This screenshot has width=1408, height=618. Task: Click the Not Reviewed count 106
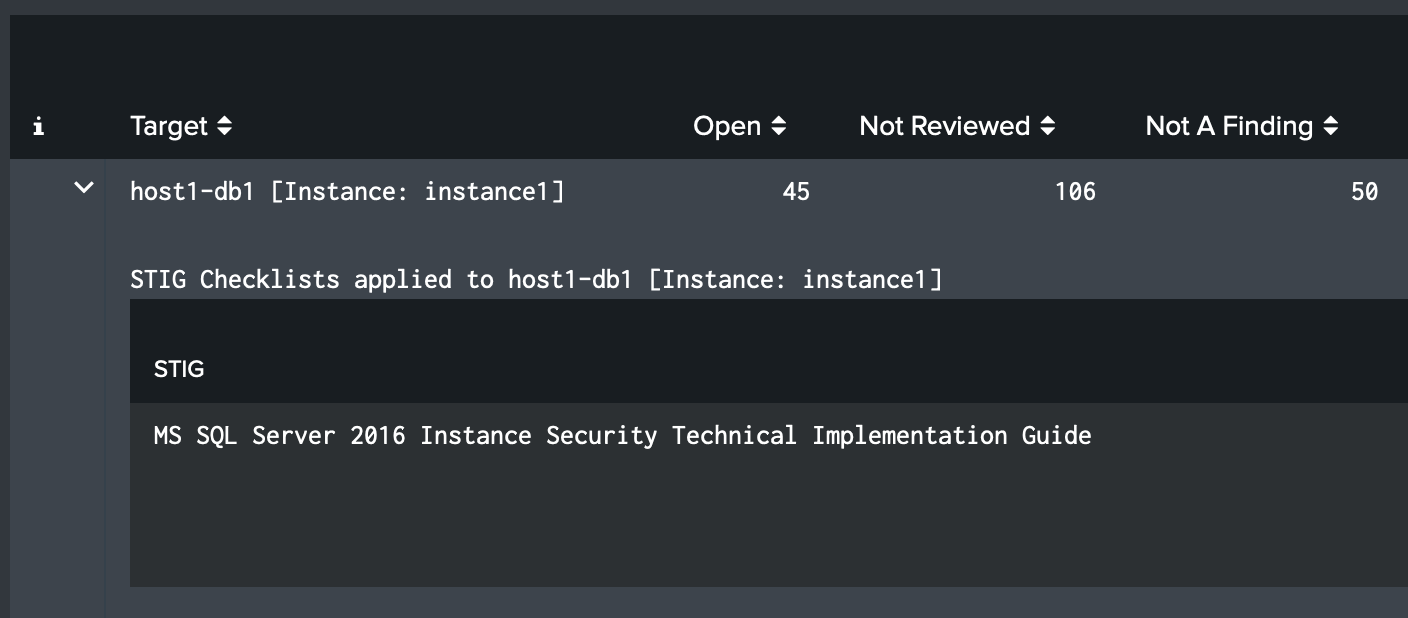coord(1075,191)
